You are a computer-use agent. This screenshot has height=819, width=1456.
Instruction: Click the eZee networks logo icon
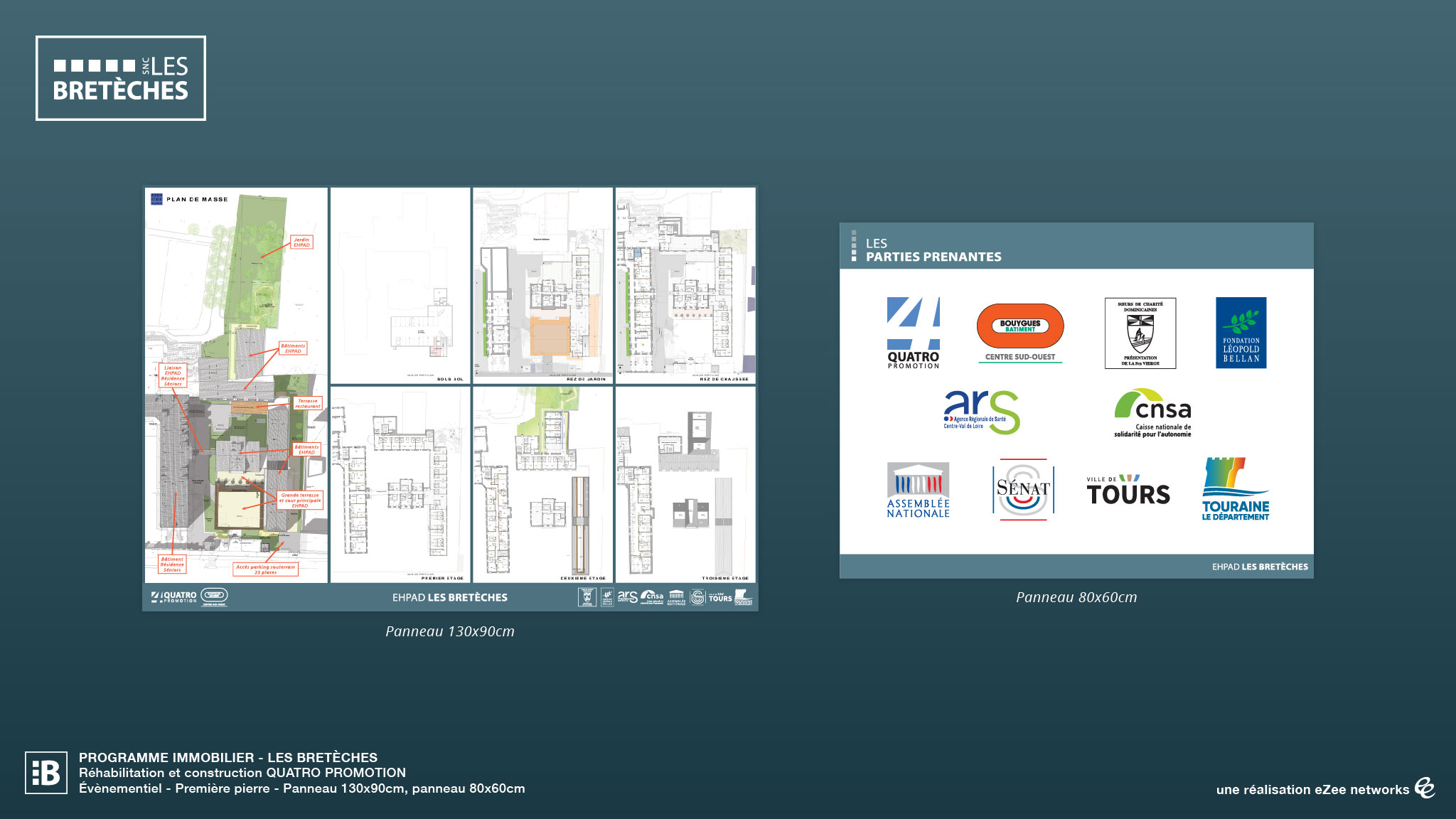1425,788
